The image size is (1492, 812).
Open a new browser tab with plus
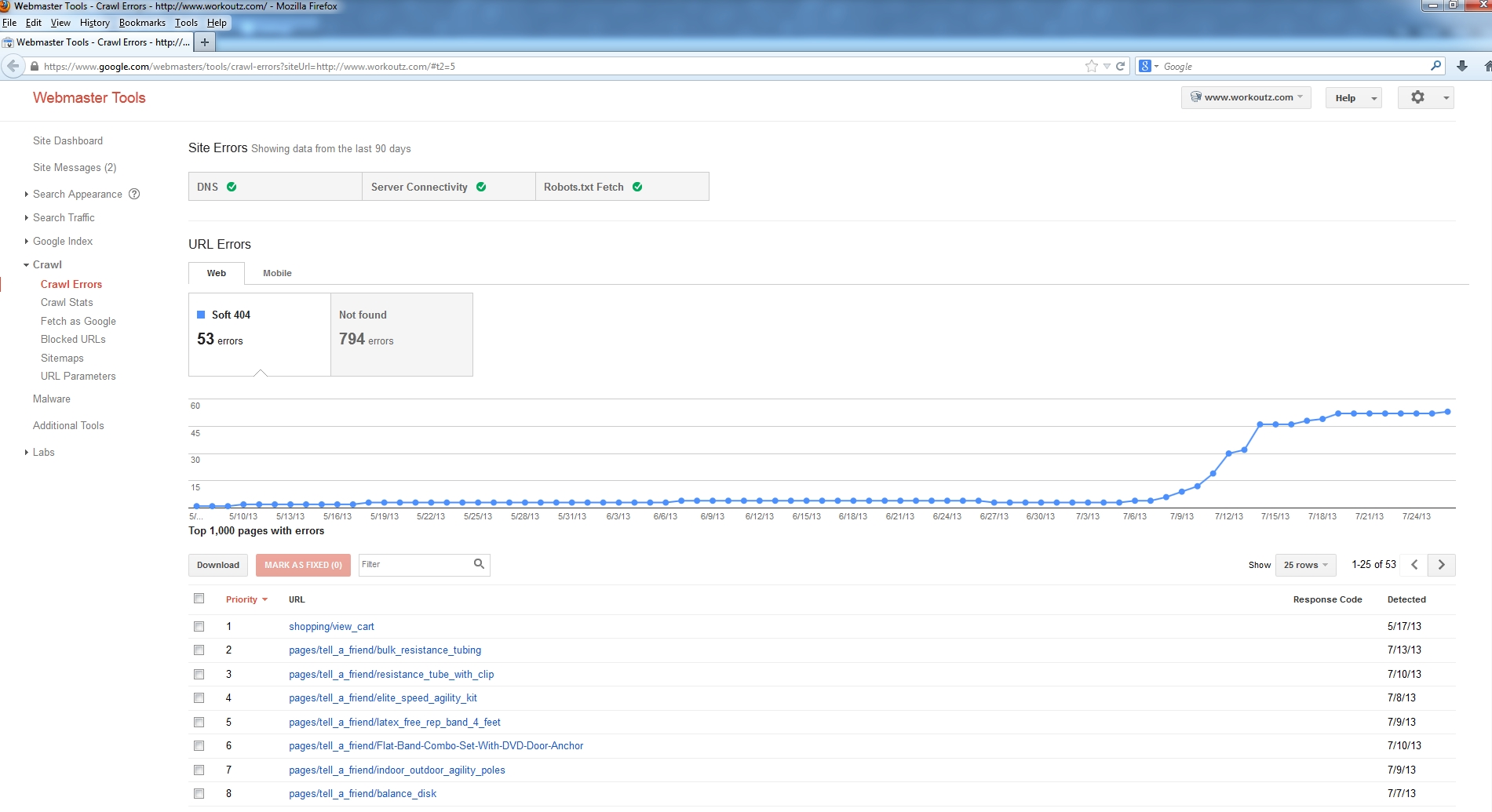pyautogui.click(x=205, y=42)
